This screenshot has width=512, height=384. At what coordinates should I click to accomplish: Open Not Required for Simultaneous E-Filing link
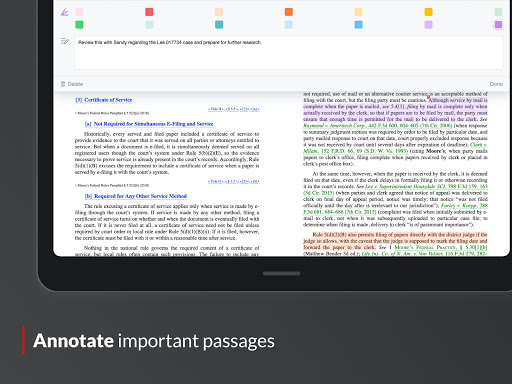tap(149, 124)
